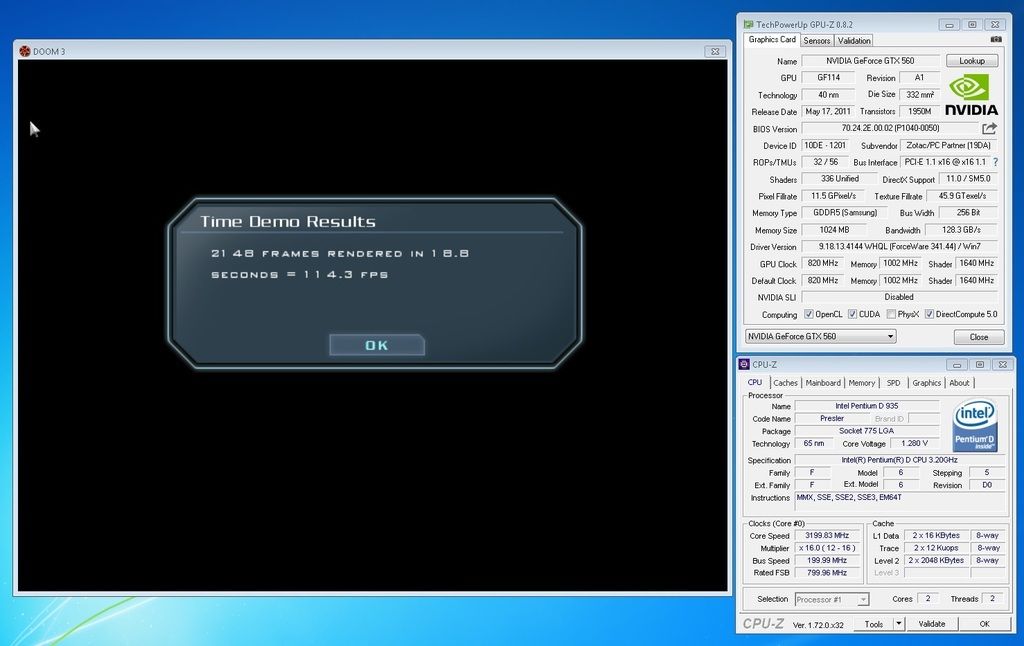Open the About tab in CPU-Z
Viewport: 1024px width, 646px height.
point(959,383)
